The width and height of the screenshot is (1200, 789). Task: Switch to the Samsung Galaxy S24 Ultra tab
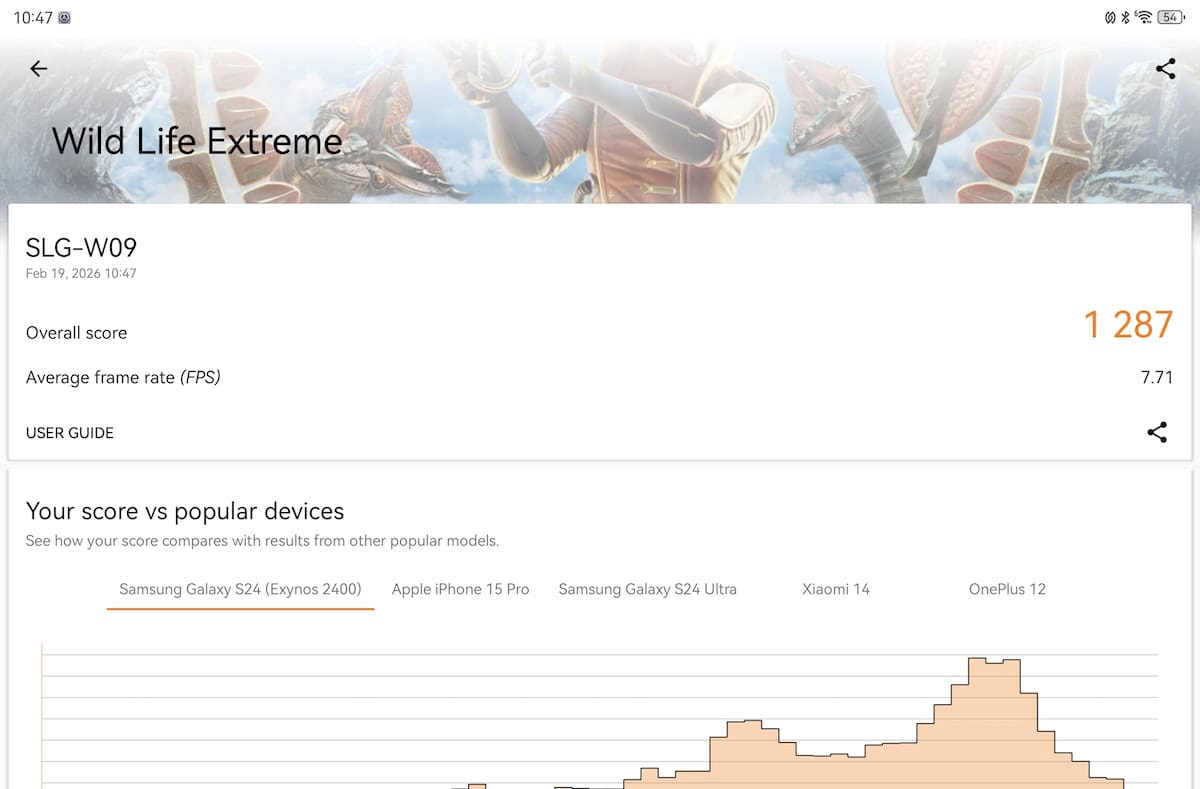click(647, 590)
